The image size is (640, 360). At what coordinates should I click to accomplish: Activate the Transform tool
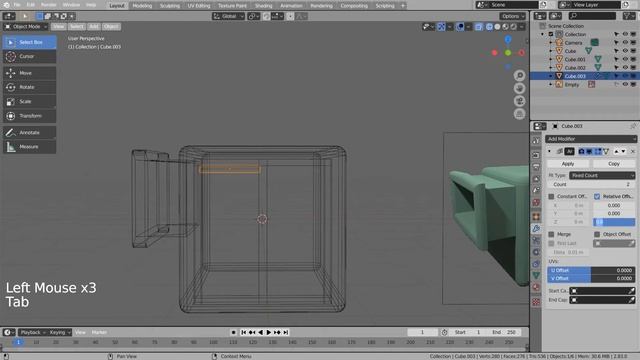coord(29,116)
